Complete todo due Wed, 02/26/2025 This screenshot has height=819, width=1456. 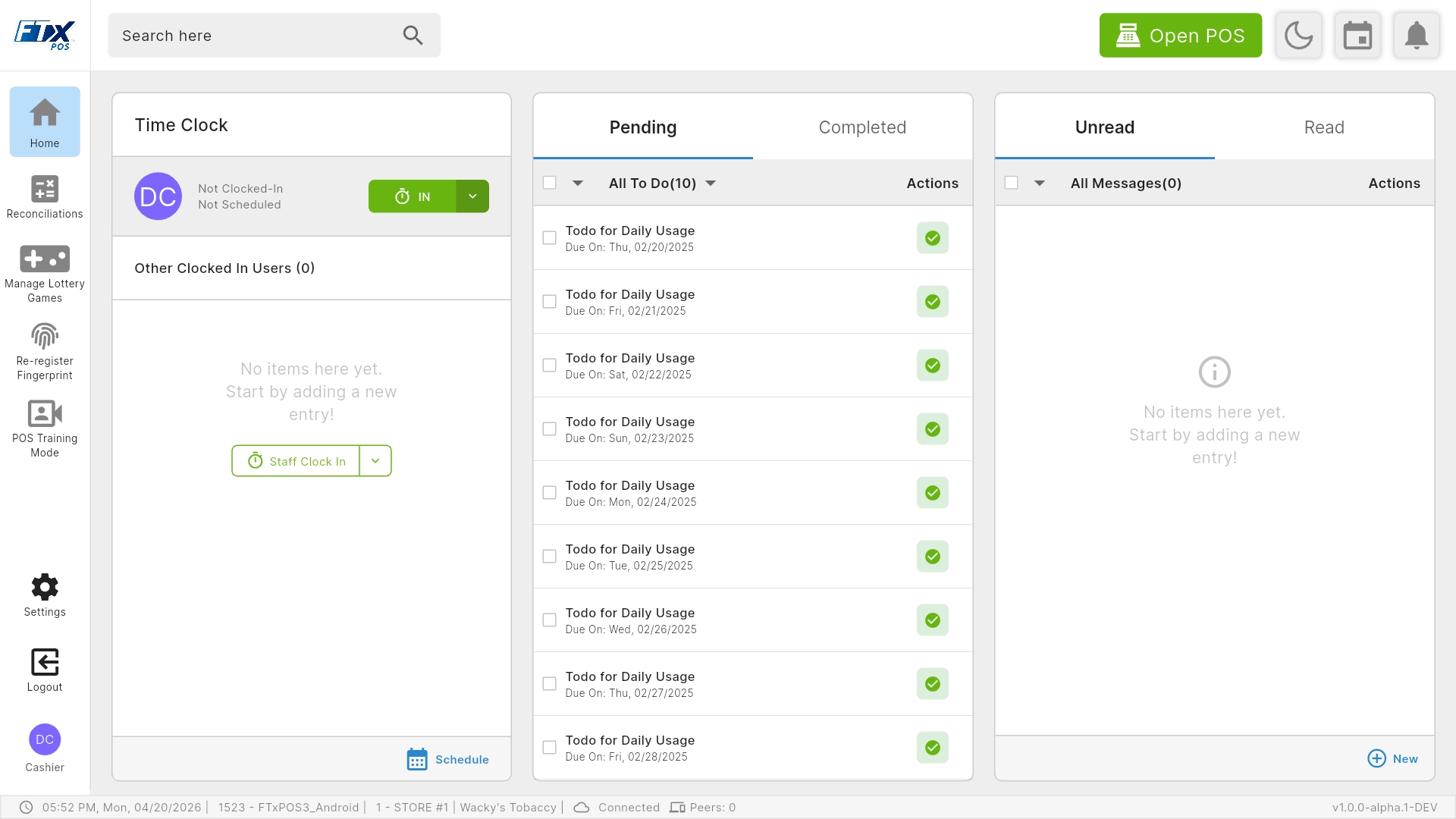pos(932,620)
